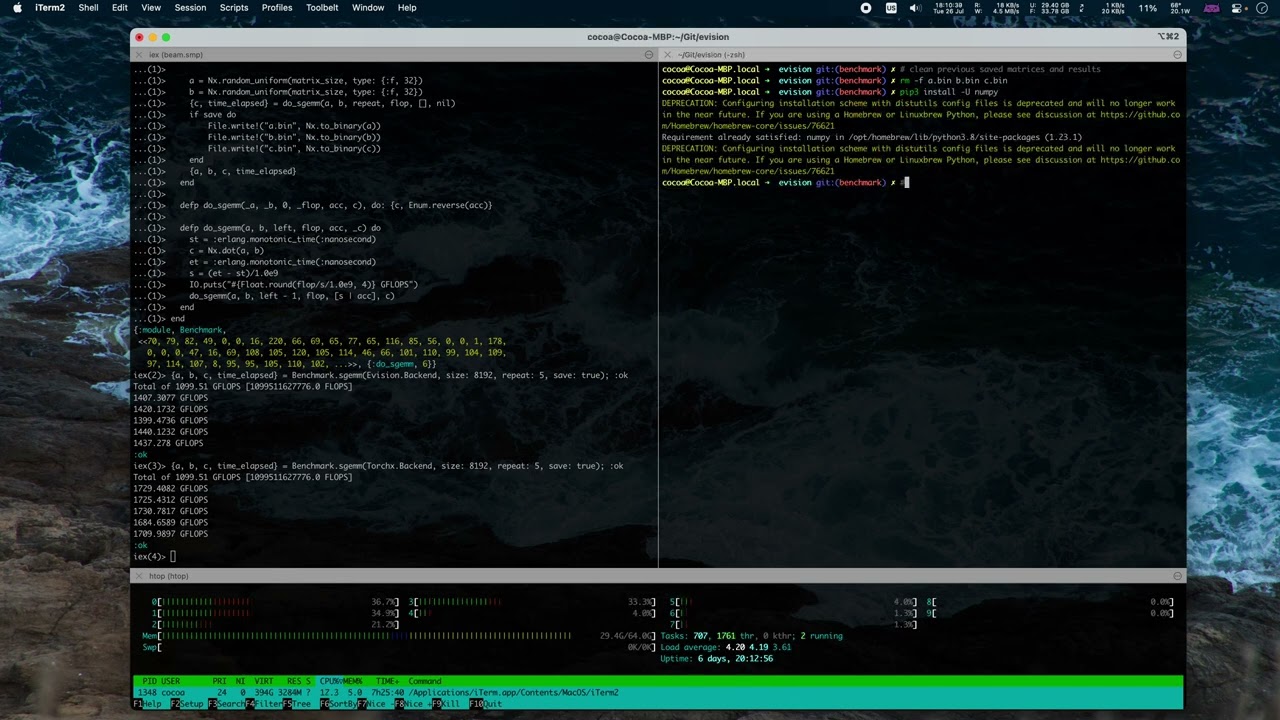Close the iex (beam.smp) pane
1280x720 pixels.
point(139,55)
